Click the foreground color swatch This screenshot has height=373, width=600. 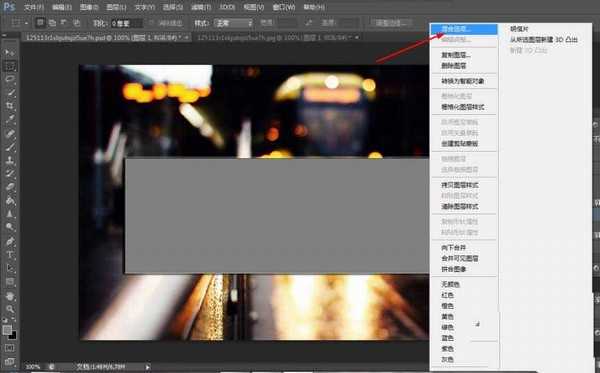coord(7,330)
